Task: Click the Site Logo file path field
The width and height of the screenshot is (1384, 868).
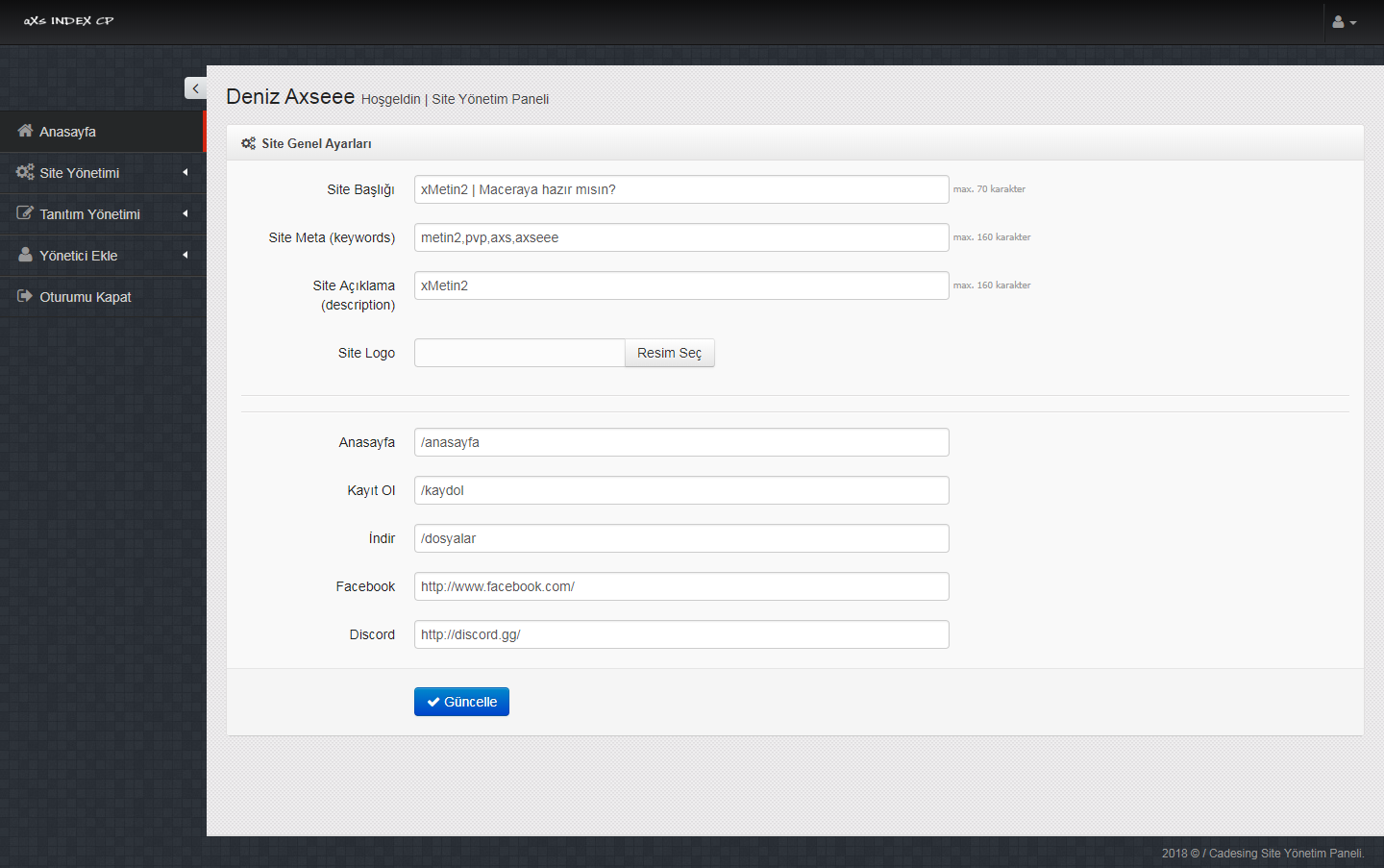Action: click(x=520, y=353)
